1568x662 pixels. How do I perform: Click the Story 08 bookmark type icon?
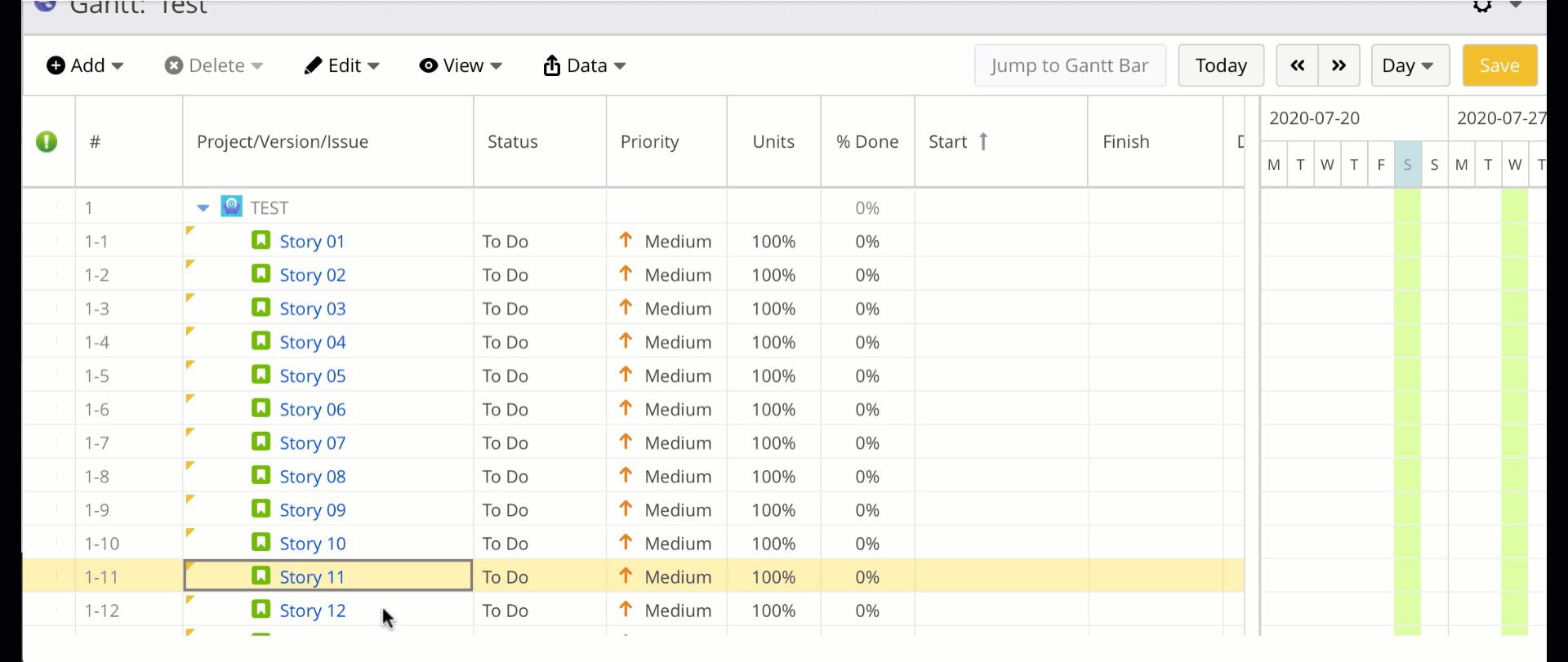point(261,475)
